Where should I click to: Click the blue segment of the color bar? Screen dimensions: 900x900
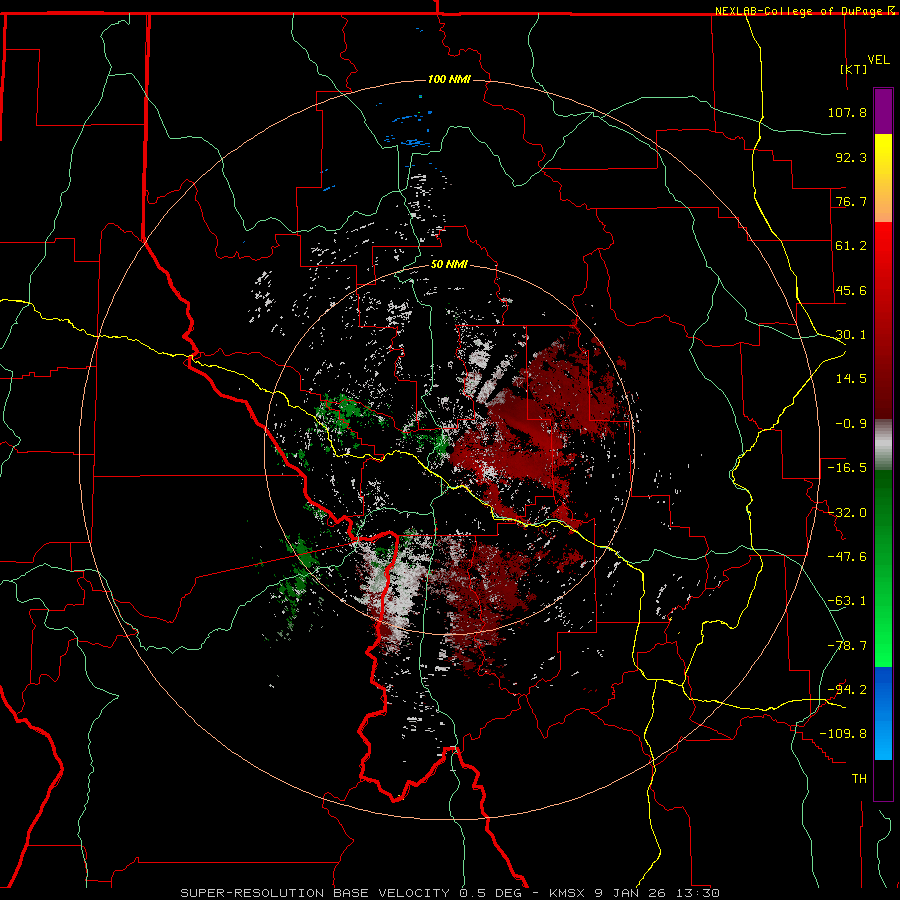tap(883, 713)
